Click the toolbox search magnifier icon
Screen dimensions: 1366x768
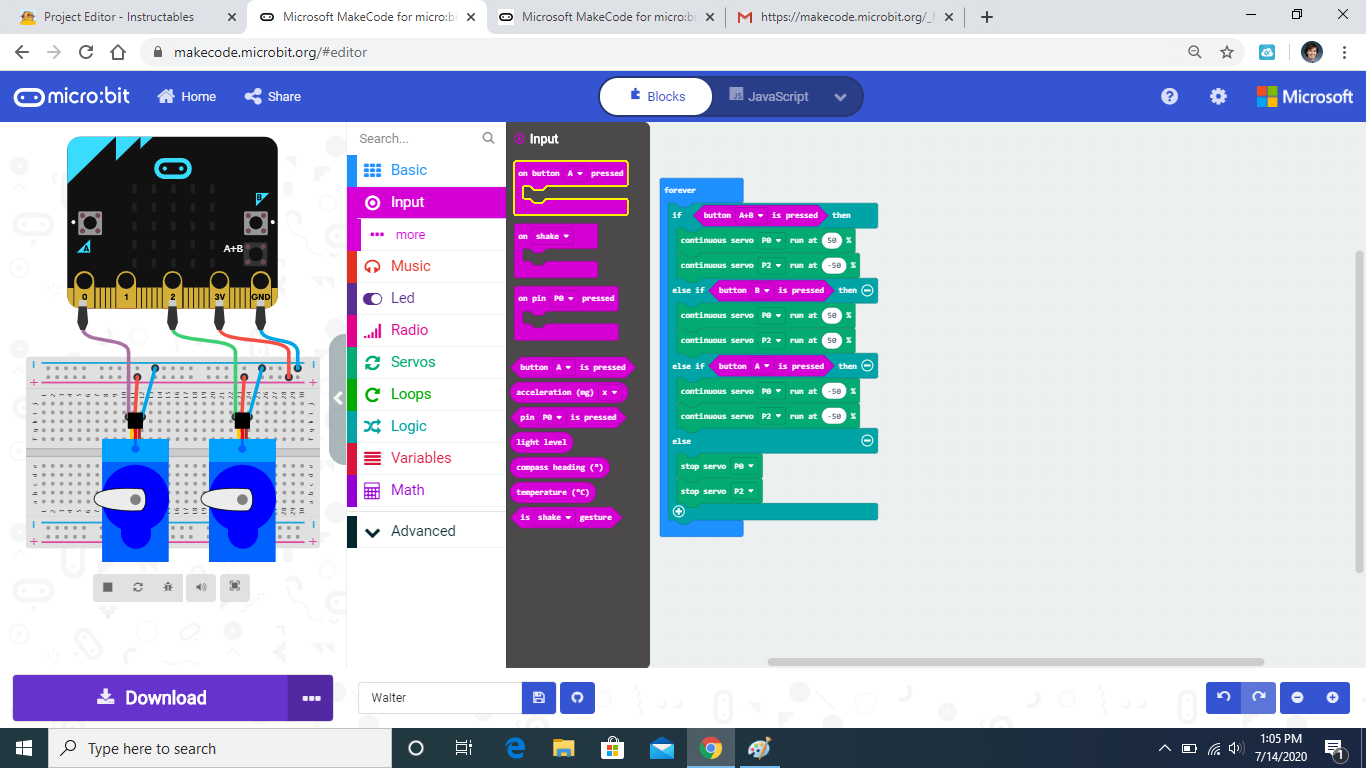(x=488, y=138)
